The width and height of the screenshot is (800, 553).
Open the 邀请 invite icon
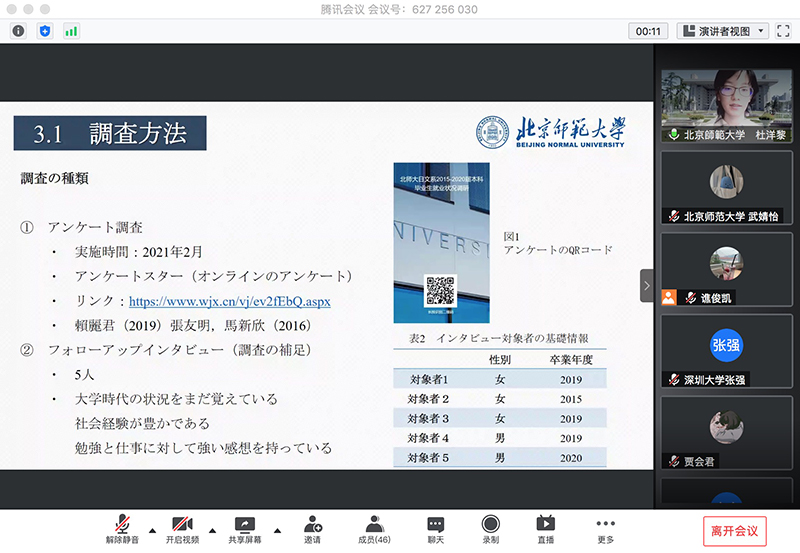313,529
